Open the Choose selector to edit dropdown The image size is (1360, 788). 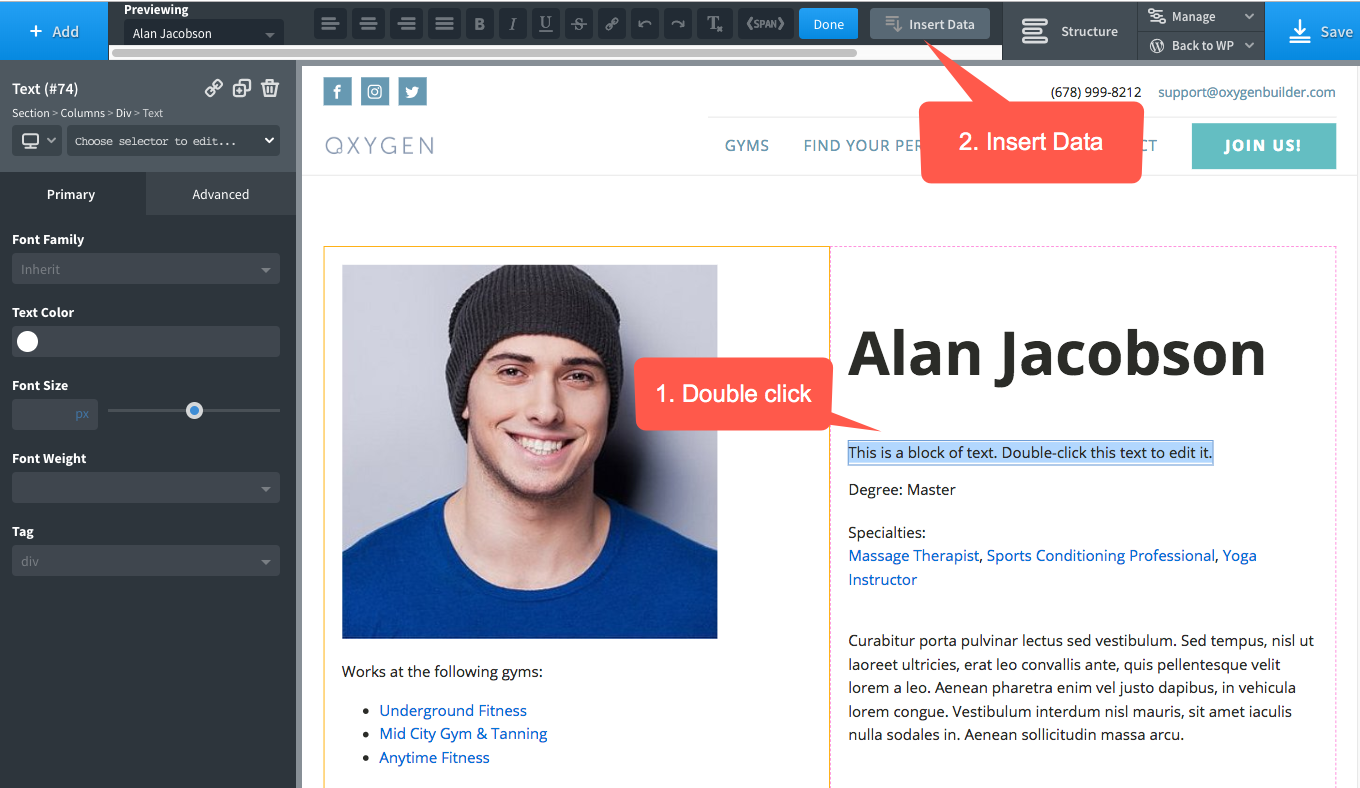coord(173,141)
